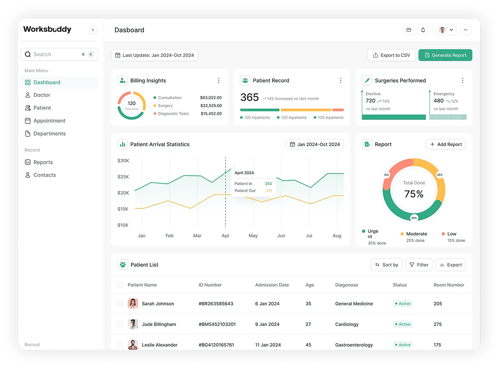
Task: Click the Generate Report button
Action: tap(445, 55)
